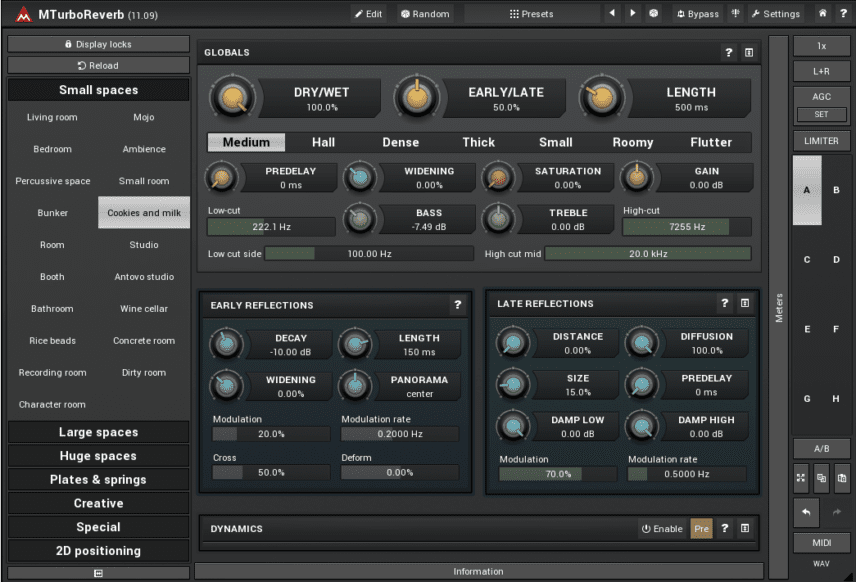This screenshot has height=582, width=856.
Task: Click the Reload button
Action: [98, 66]
